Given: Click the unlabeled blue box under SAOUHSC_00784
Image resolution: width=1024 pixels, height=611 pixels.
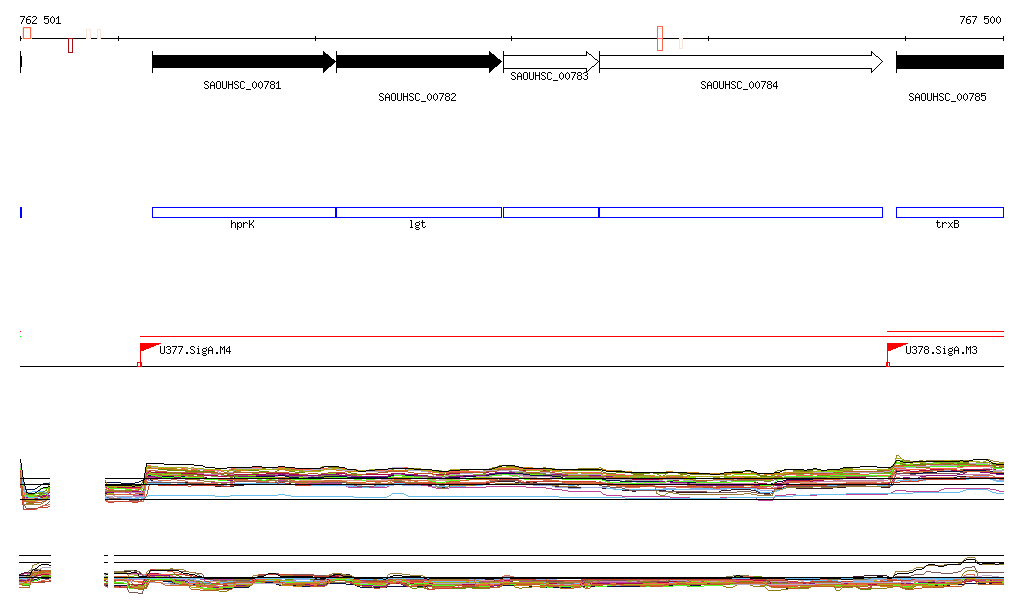Looking at the screenshot, I should pyautogui.click(x=740, y=212).
